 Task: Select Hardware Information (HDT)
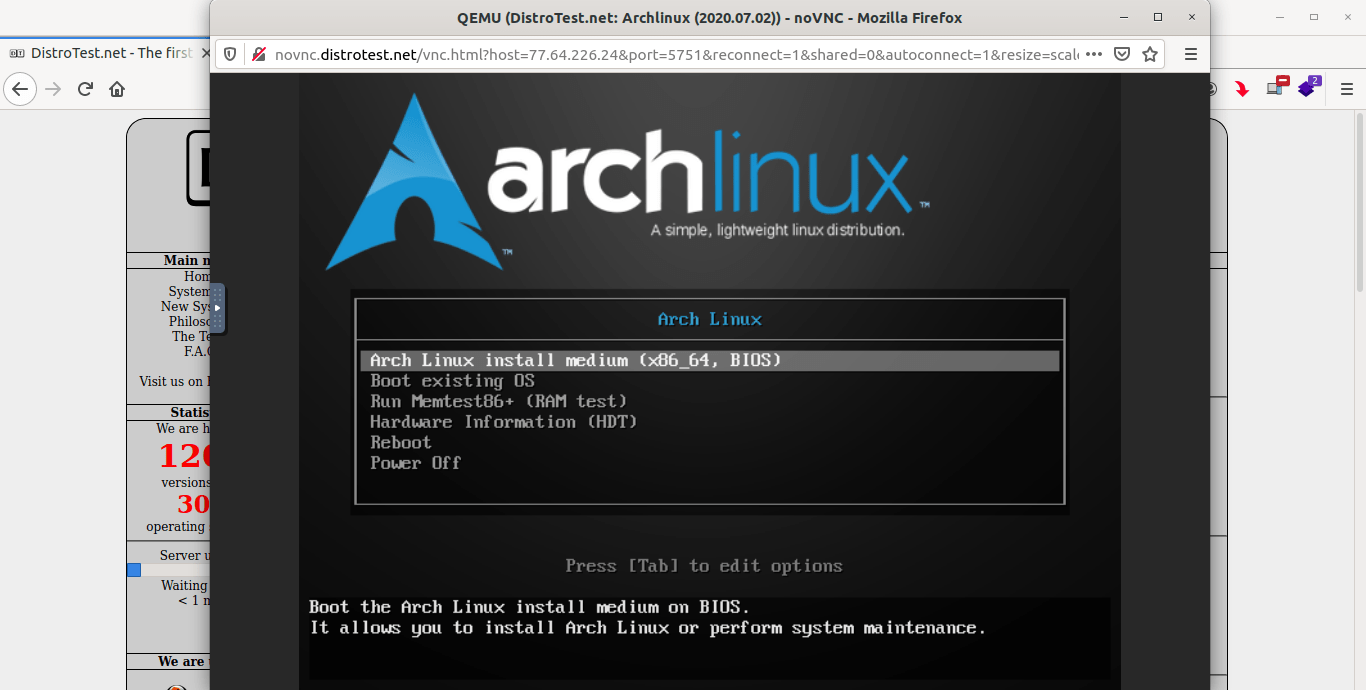(x=504, y=421)
